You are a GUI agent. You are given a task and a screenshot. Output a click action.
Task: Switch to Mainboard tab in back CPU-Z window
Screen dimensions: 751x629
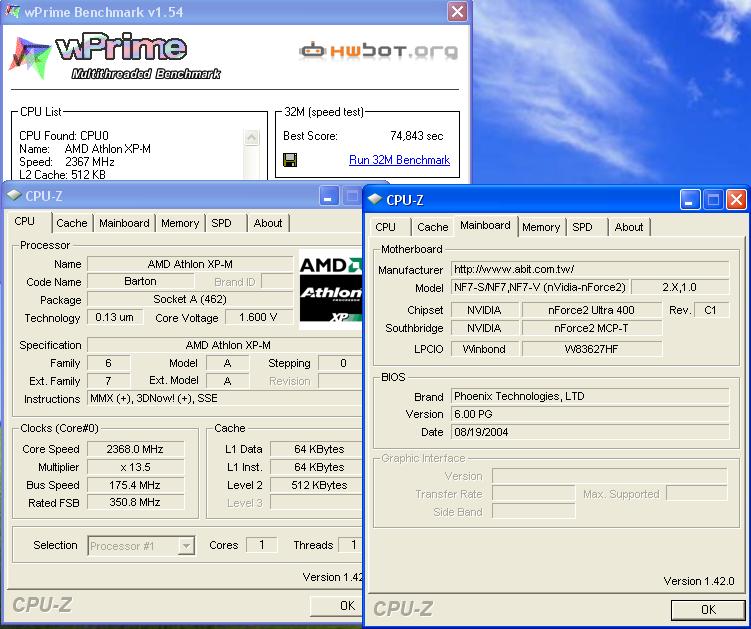point(124,223)
